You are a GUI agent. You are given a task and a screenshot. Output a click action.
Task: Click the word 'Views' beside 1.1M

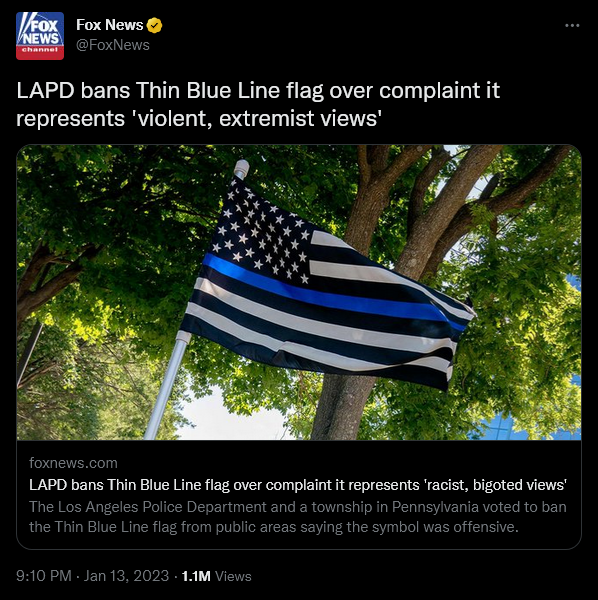[x=233, y=576]
